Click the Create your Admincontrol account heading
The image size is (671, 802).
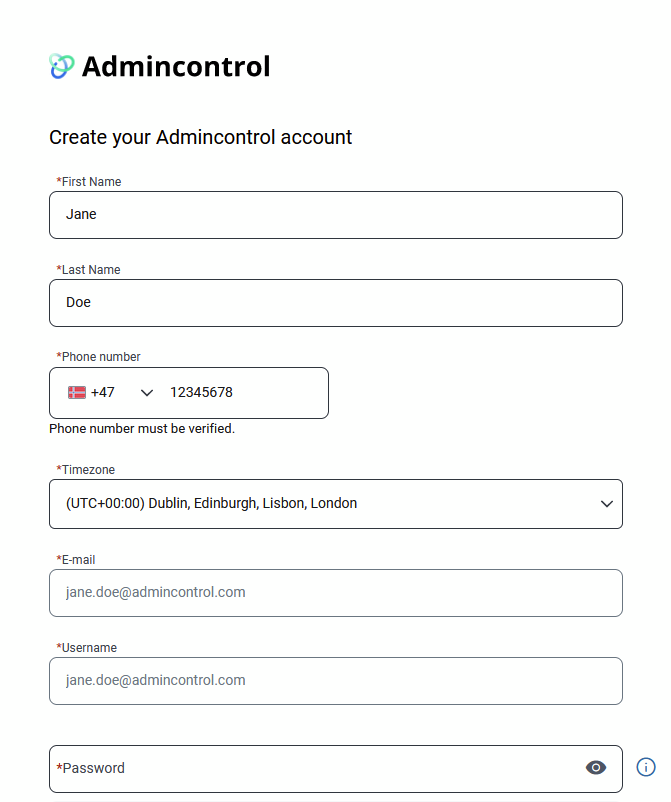[200, 137]
